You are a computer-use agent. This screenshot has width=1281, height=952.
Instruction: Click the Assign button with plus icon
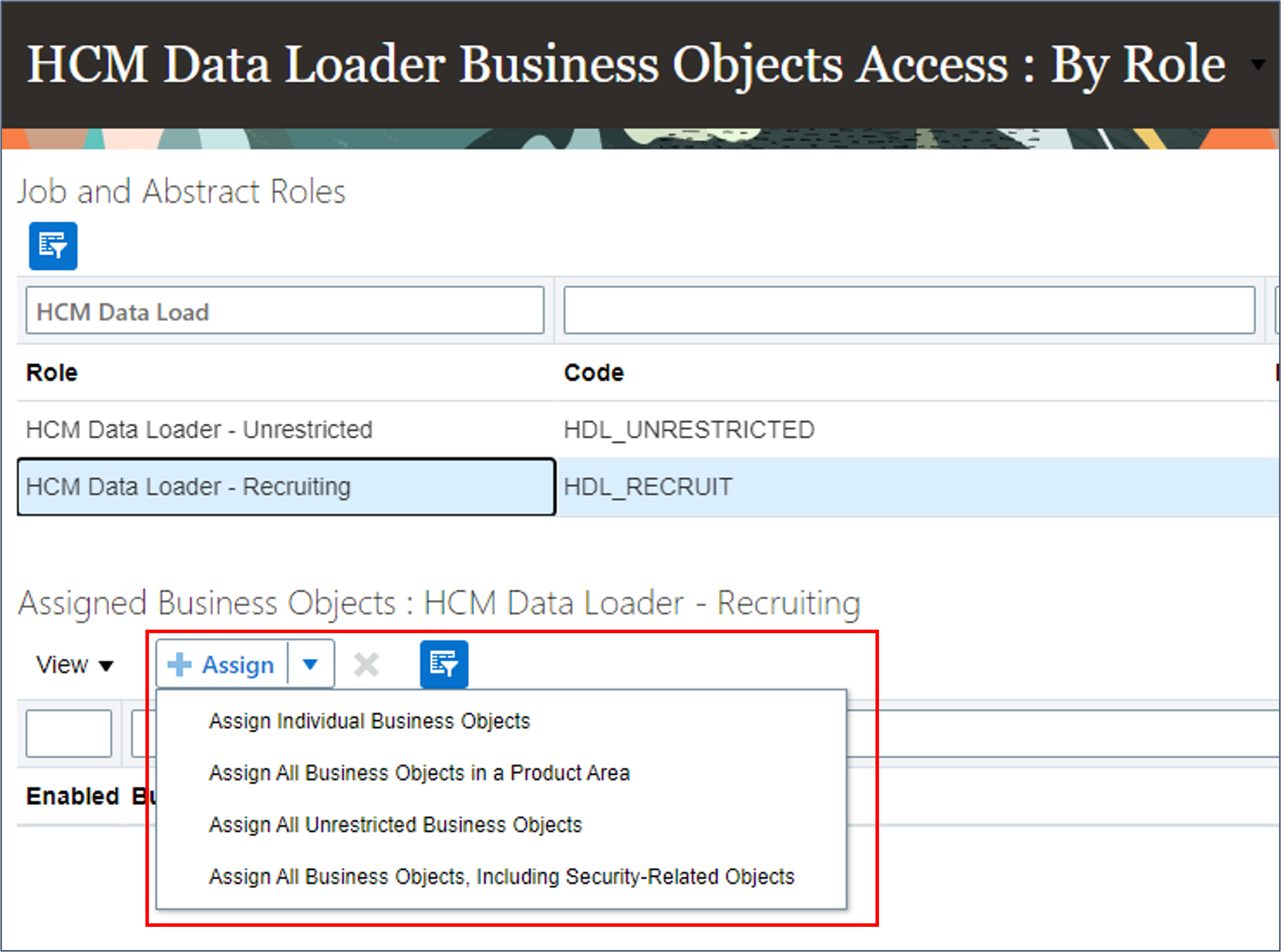pos(221,664)
